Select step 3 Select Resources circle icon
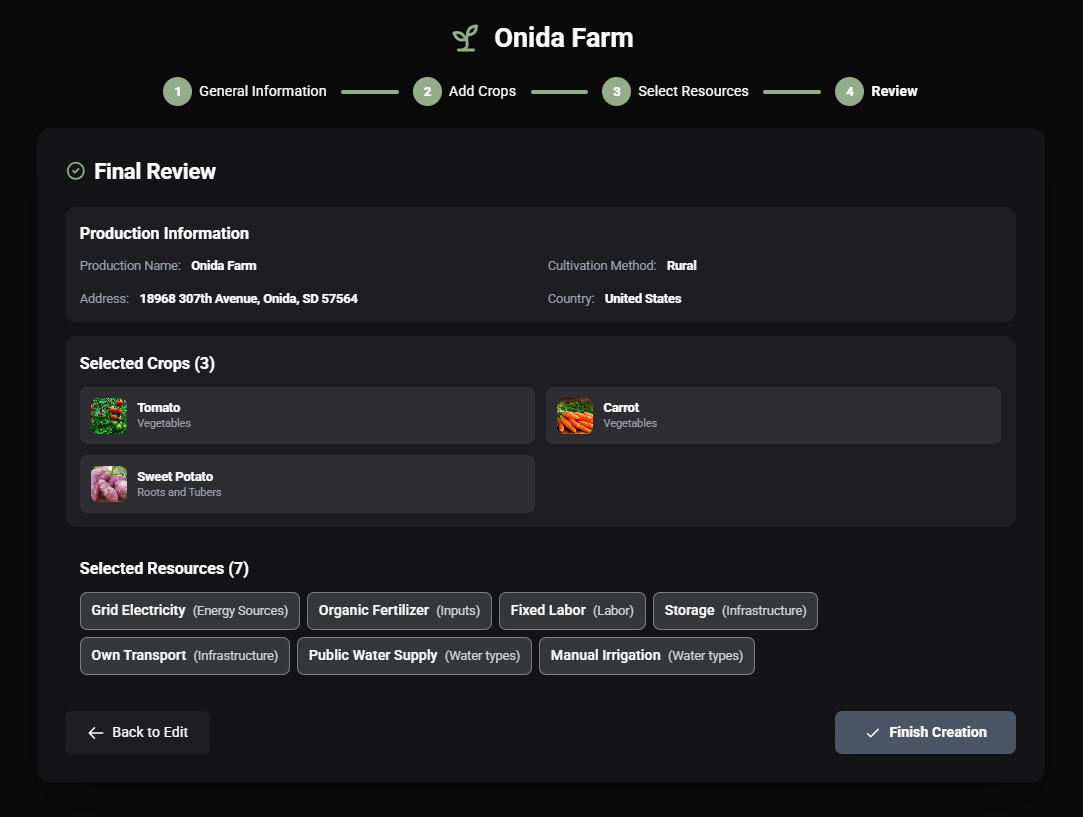This screenshot has height=817, width=1083. (617, 91)
